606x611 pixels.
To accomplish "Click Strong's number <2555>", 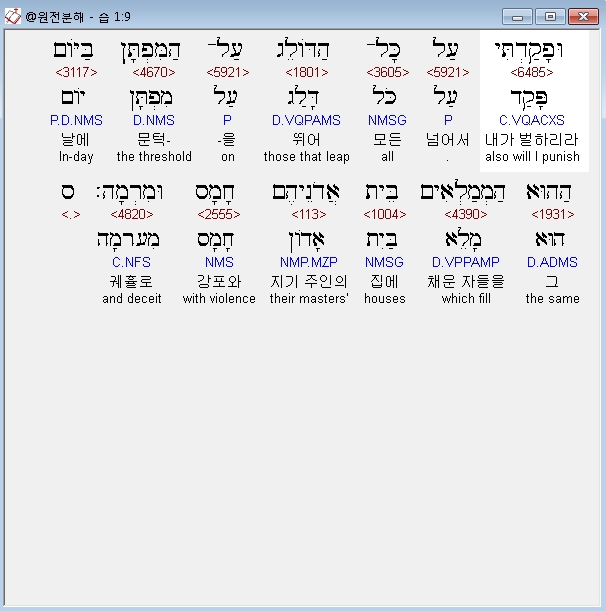I will 219,214.
